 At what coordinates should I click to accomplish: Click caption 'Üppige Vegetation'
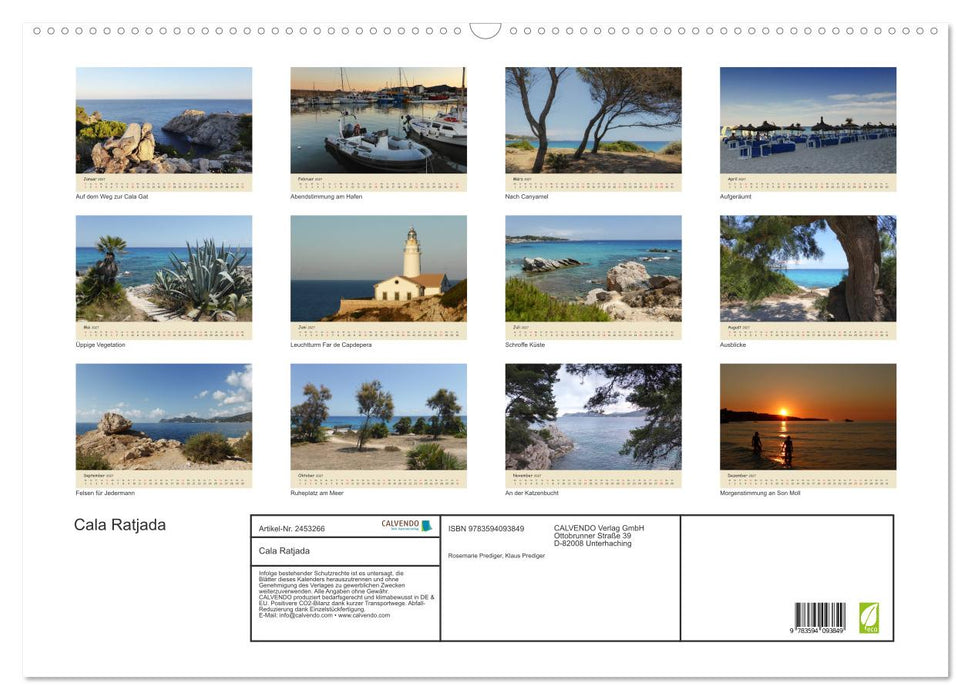pos(100,345)
